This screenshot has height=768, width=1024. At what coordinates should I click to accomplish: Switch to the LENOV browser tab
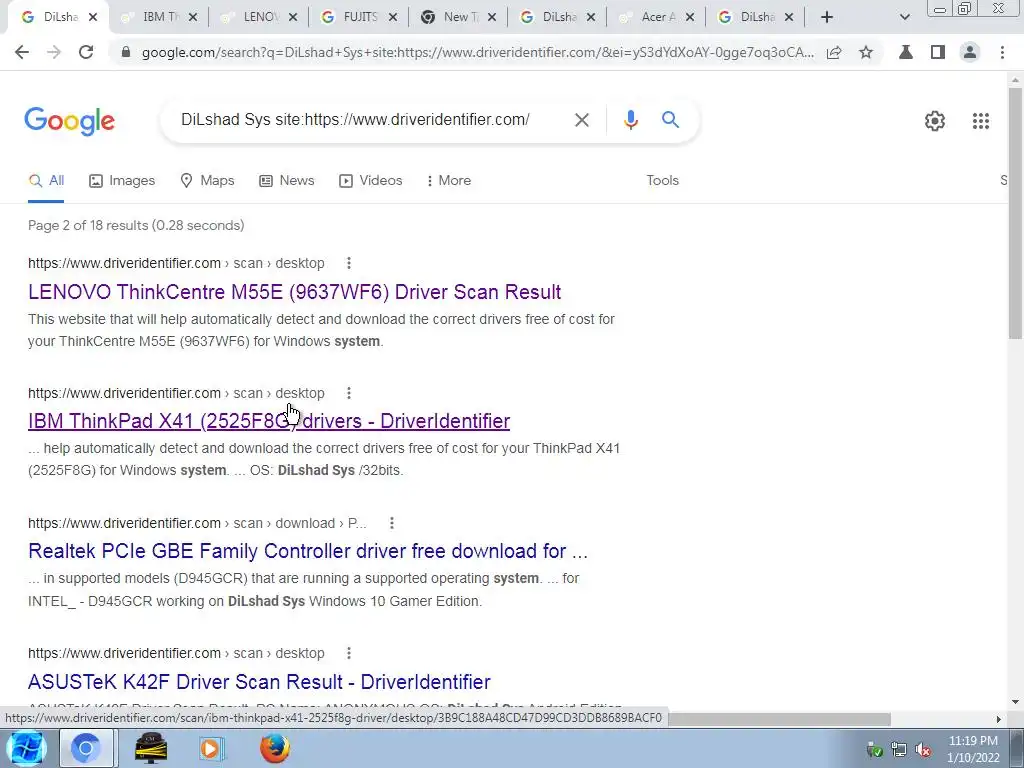coord(260,18)
